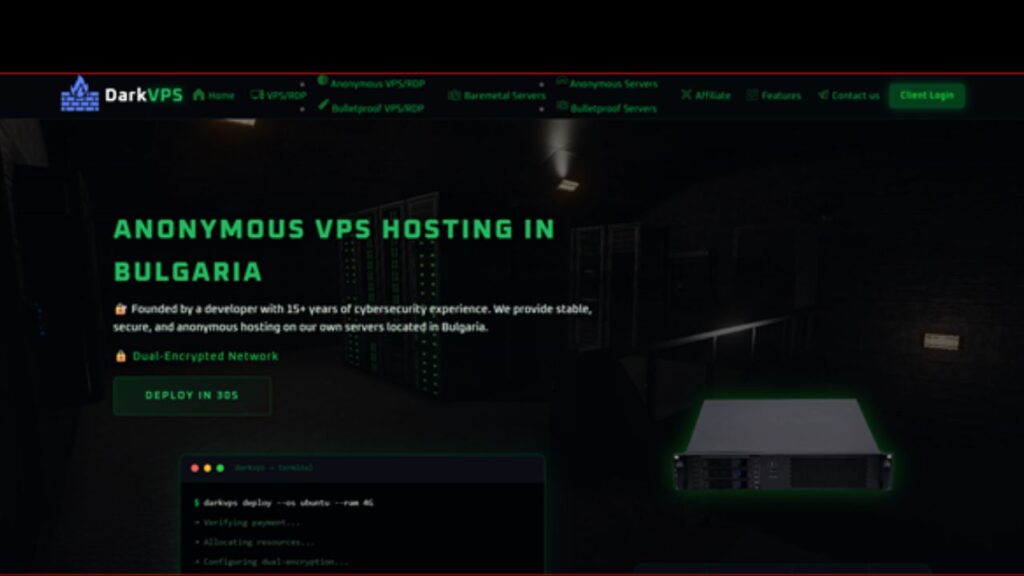Click the DEPLOY IN 30S button

(x=192, y=395)
